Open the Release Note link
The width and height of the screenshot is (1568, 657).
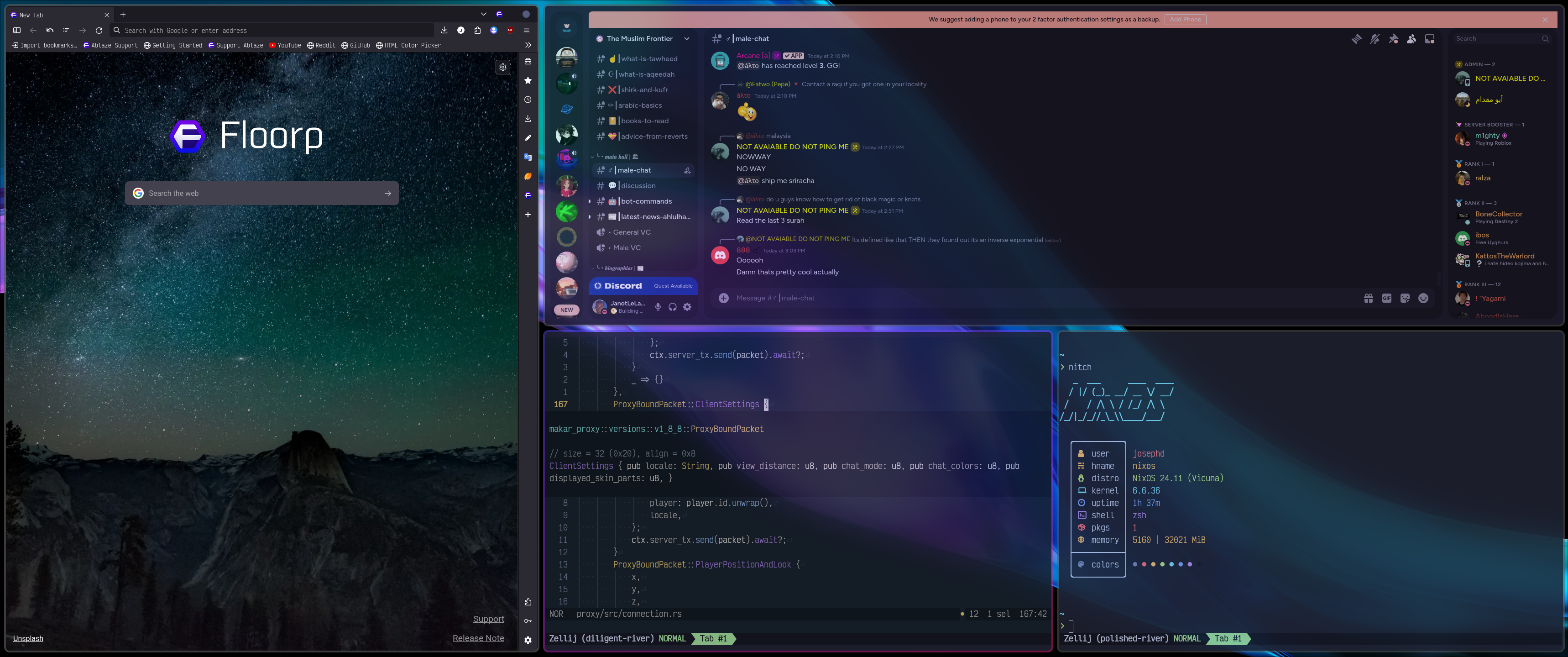478,638
